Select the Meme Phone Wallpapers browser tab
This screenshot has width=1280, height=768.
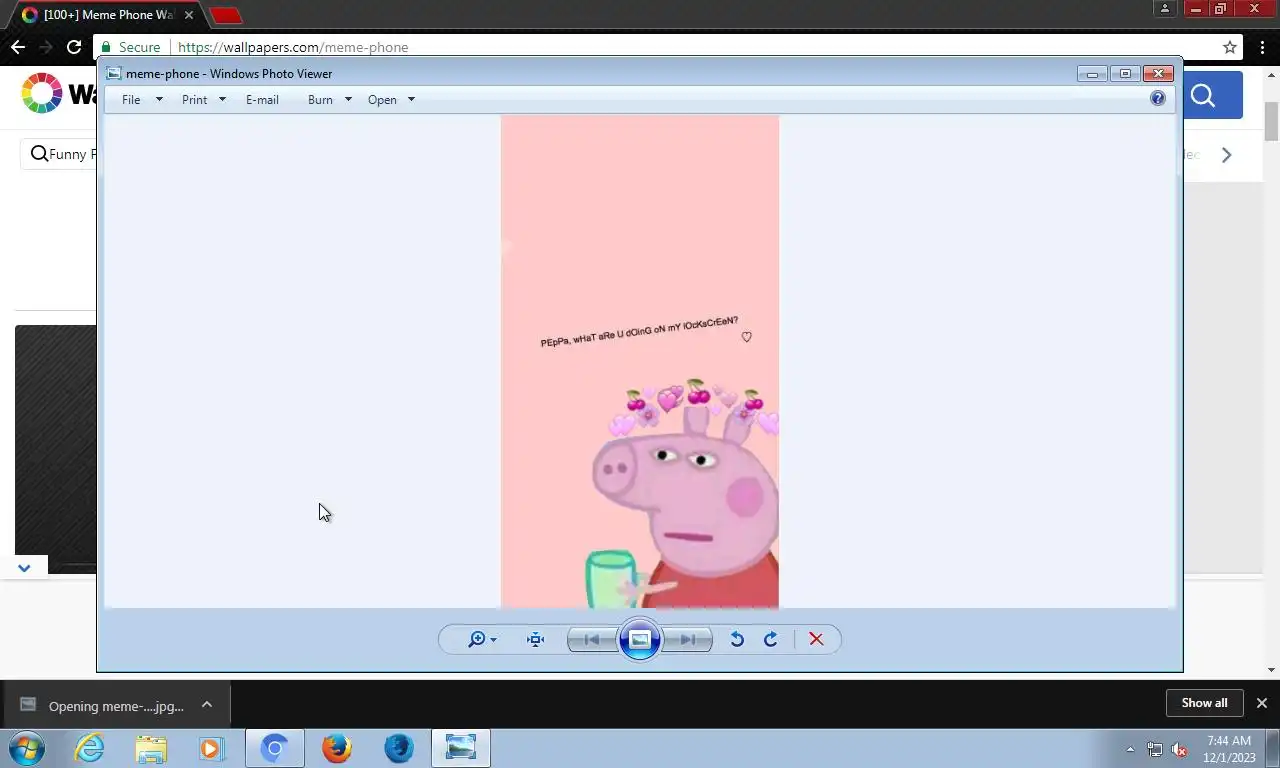108,15
